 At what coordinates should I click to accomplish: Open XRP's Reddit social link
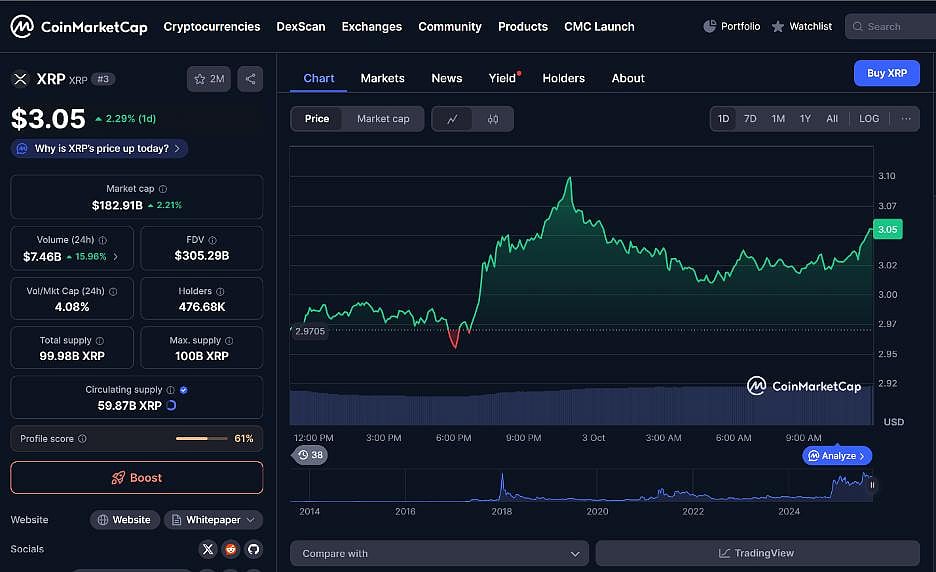coord(230,549)
